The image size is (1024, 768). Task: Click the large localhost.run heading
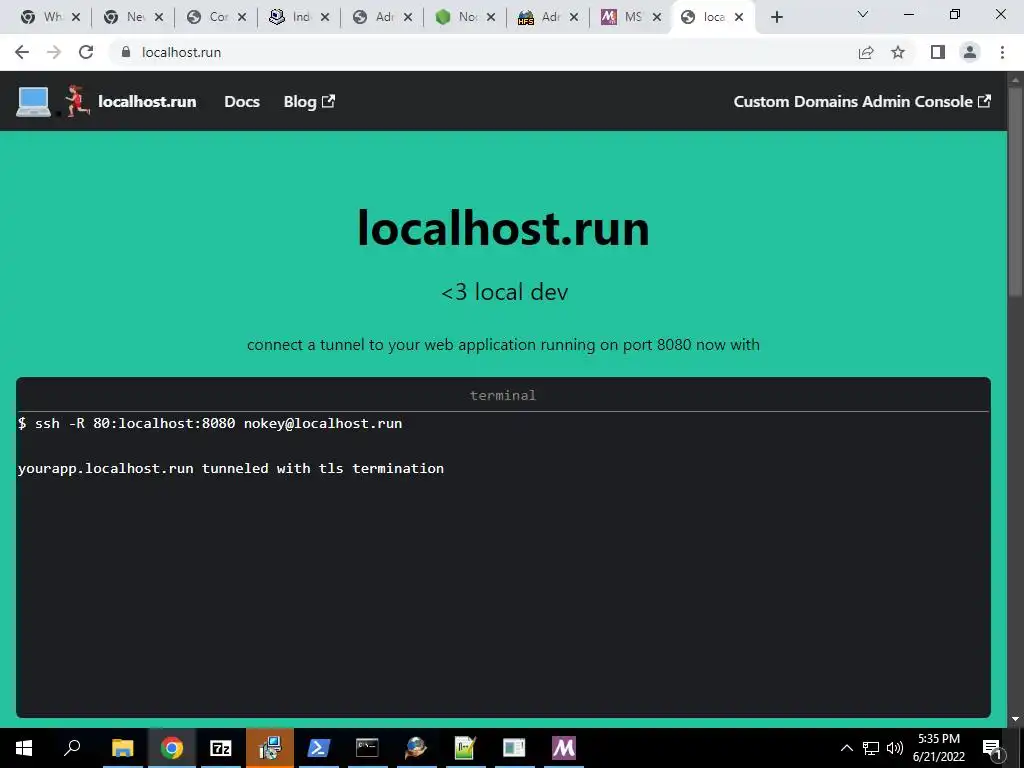coord(504,228)
